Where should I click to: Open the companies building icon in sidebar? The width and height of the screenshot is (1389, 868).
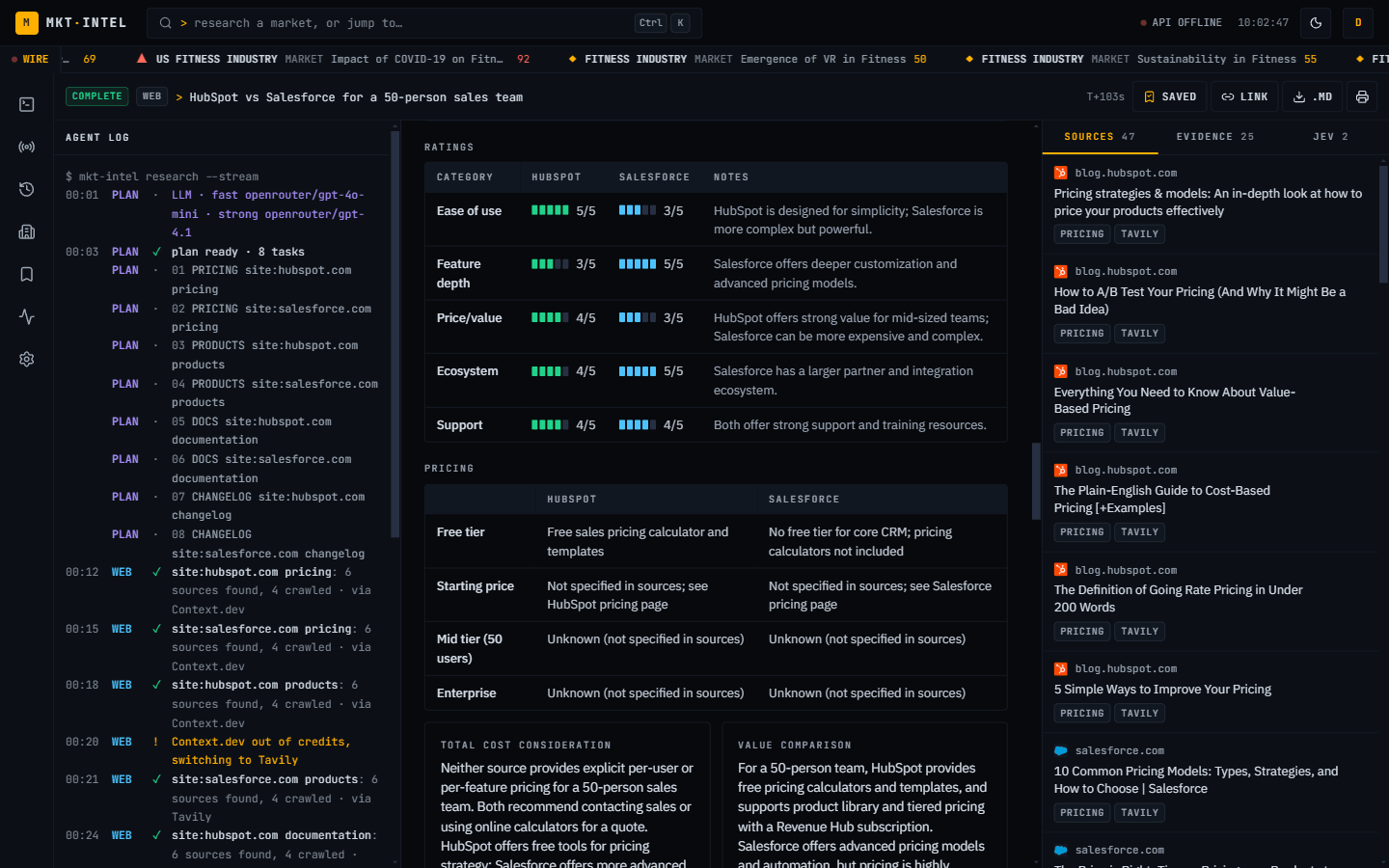point(27,231)
